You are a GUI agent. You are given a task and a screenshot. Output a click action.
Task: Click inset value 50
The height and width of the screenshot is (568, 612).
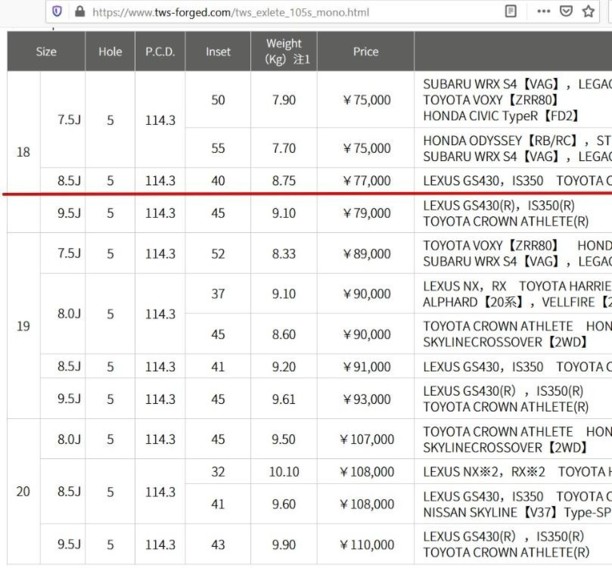(218, 100)
